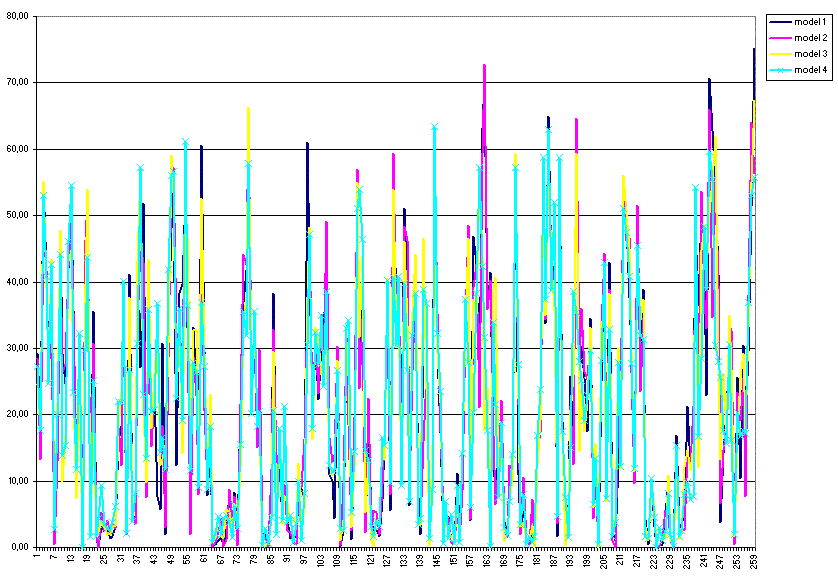
Task: Select the 0,00 y-axis origin label
Action: pyautogui.click(x=20, y=547)
